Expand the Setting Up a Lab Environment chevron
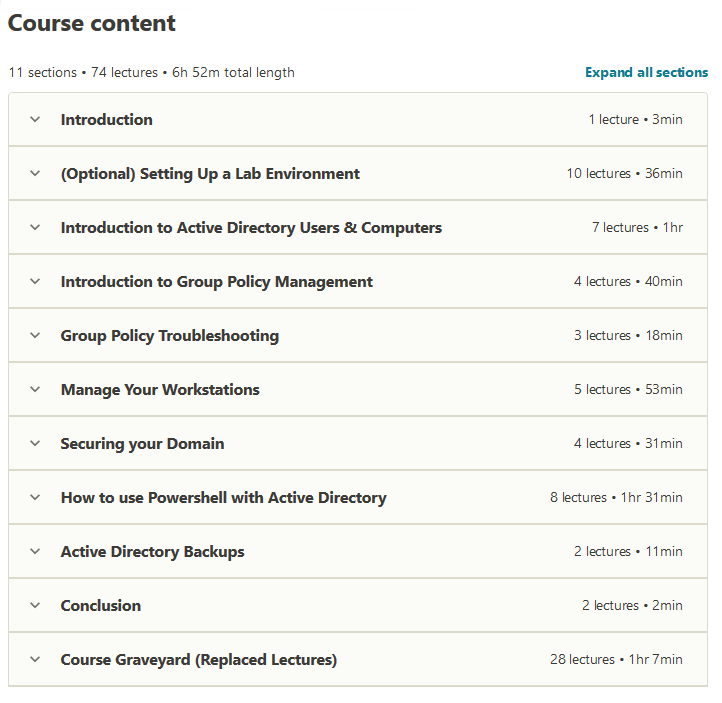 35,174
